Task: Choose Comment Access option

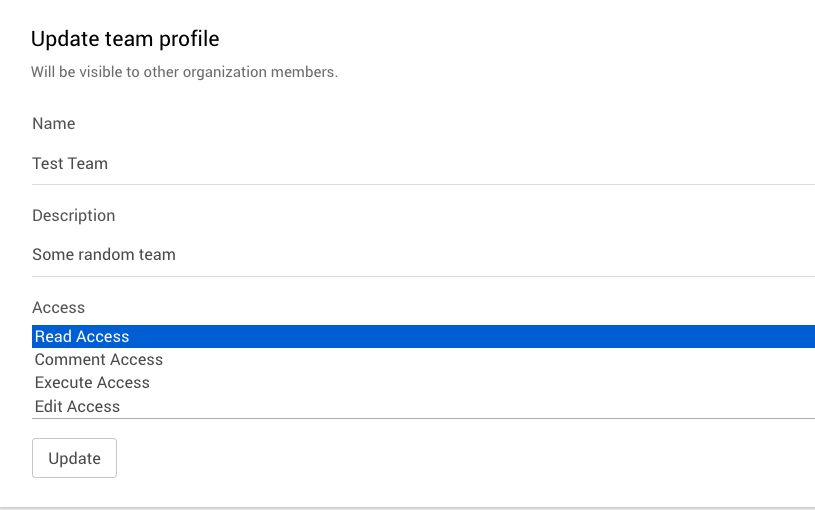Action: (x=98, y=360)
